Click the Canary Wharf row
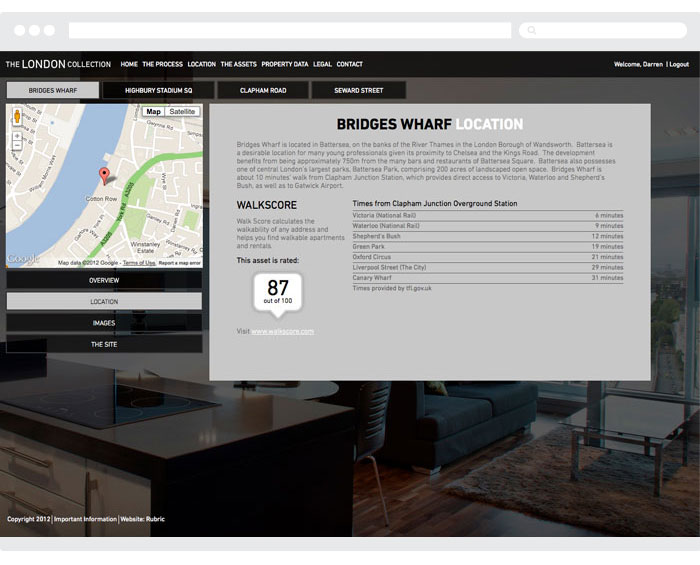The image size is (700, 565). pos(488,278)
